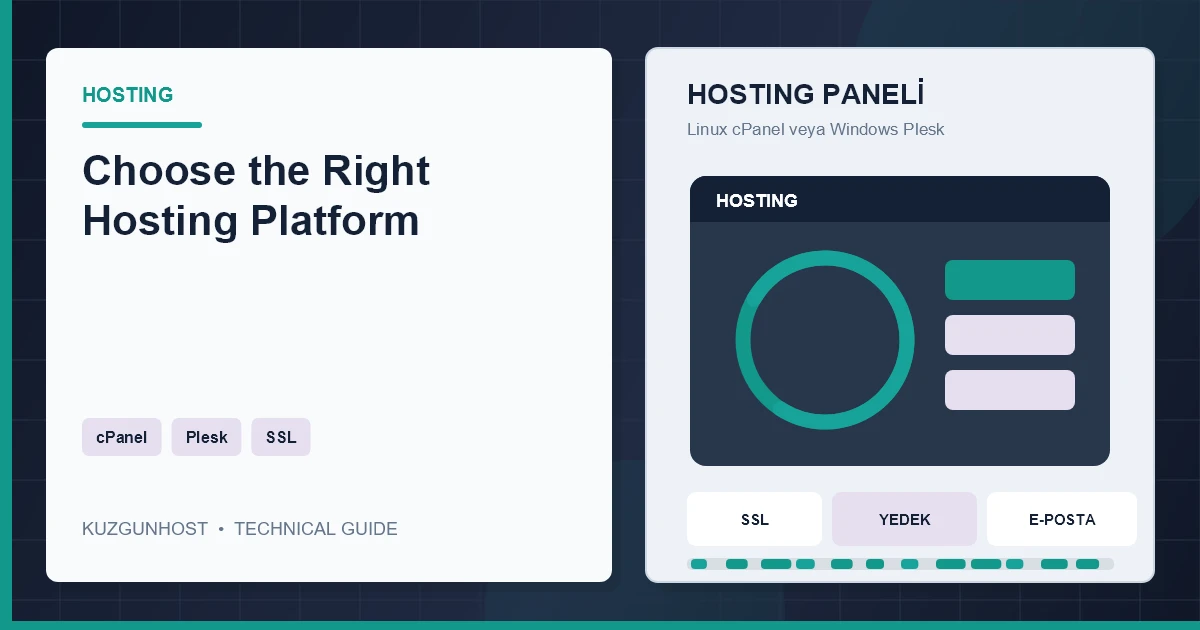Click the 'Choose the Right Hosting Platform' headline
This screenshot has height=630, width=1200.
point(256,196)
